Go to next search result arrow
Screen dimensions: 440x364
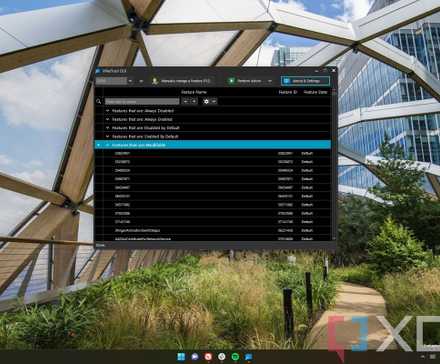[x=194, y=101]
